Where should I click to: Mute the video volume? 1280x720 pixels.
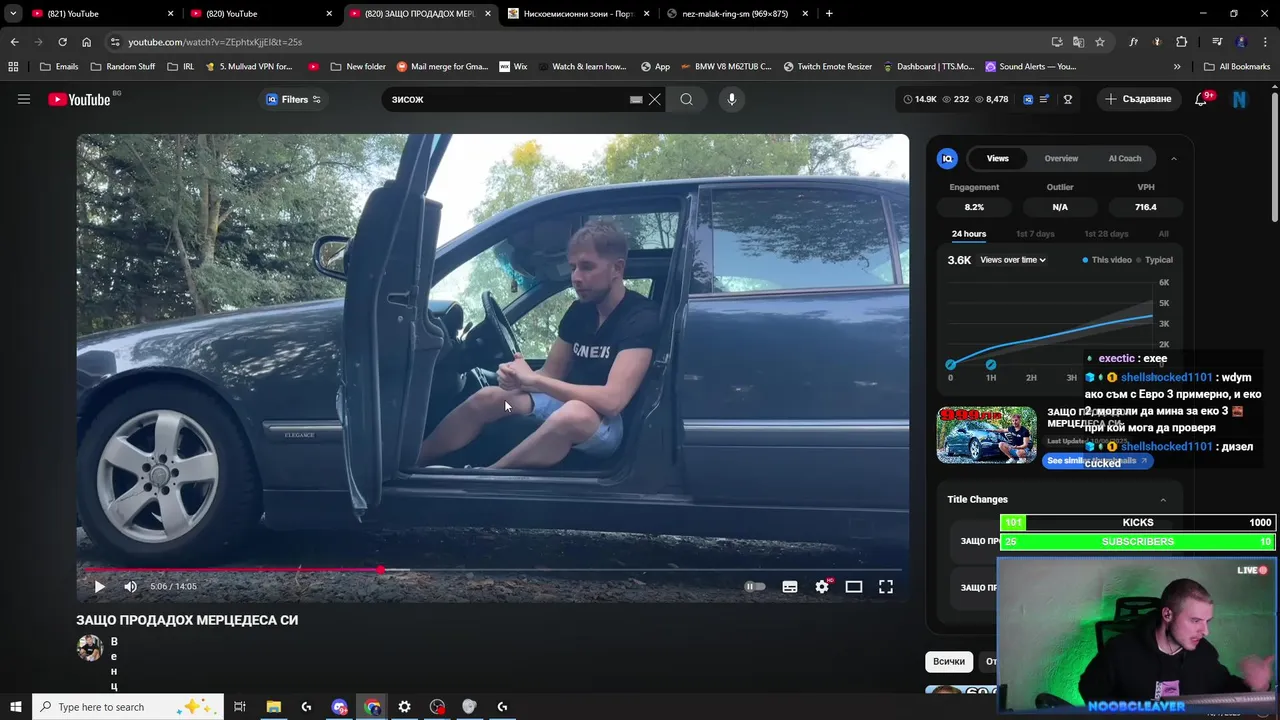130,586
